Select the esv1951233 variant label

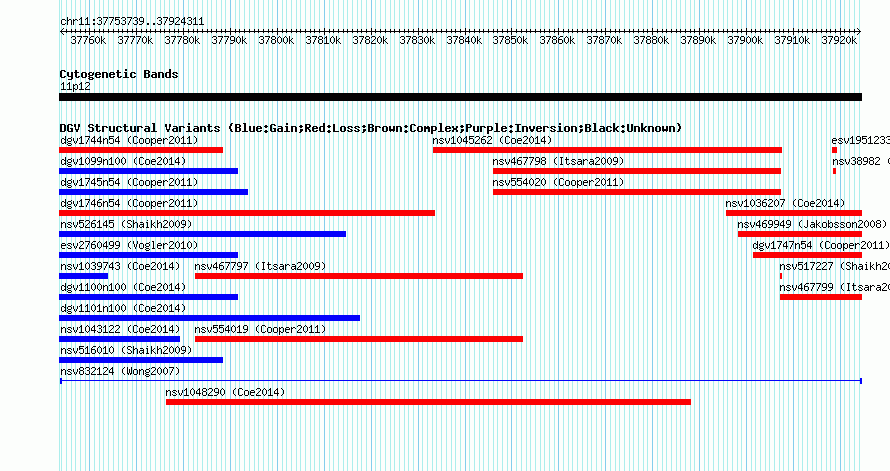[x=860, y=140]
